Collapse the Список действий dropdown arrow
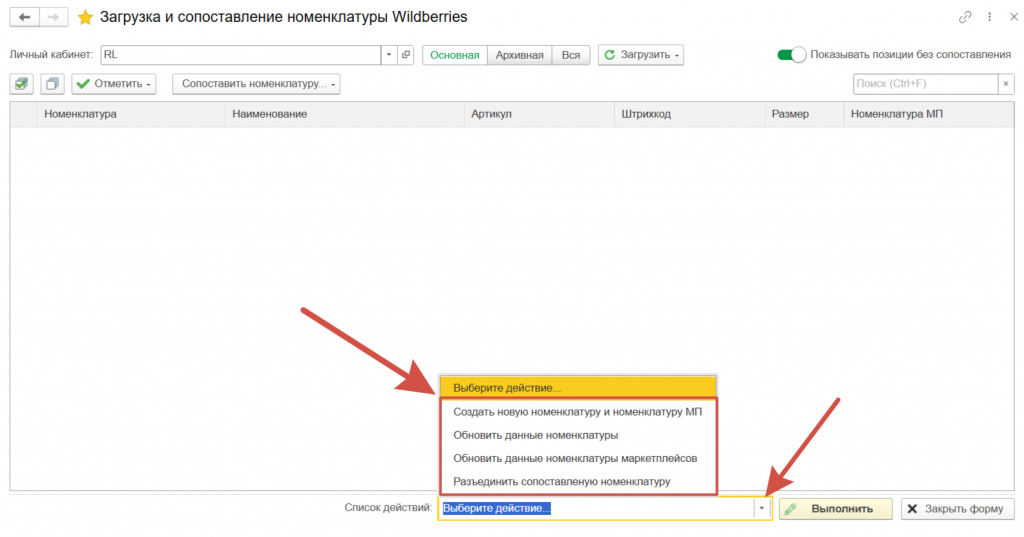 tap(762, 509)
